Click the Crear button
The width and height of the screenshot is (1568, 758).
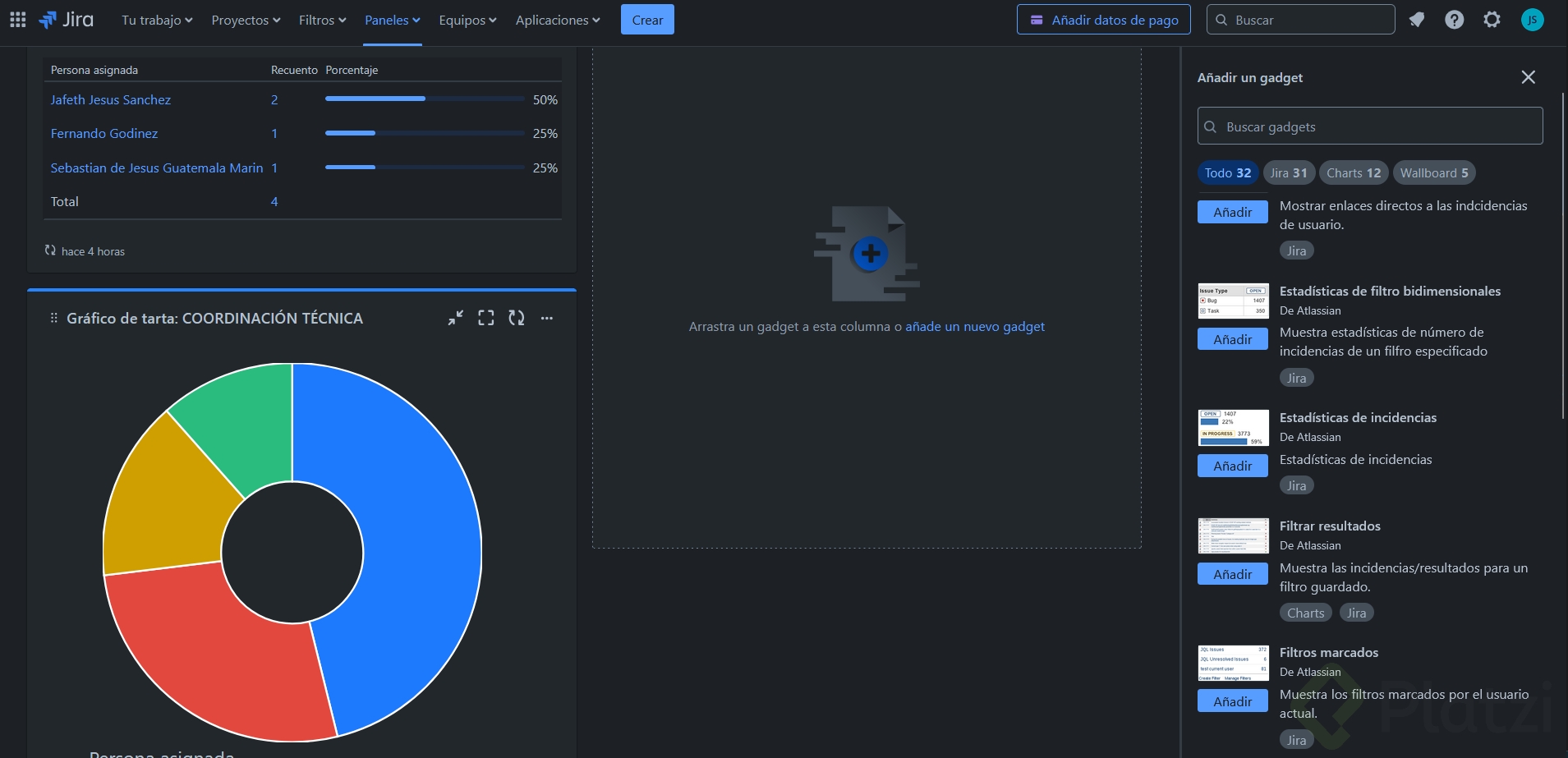click(647, 20)
